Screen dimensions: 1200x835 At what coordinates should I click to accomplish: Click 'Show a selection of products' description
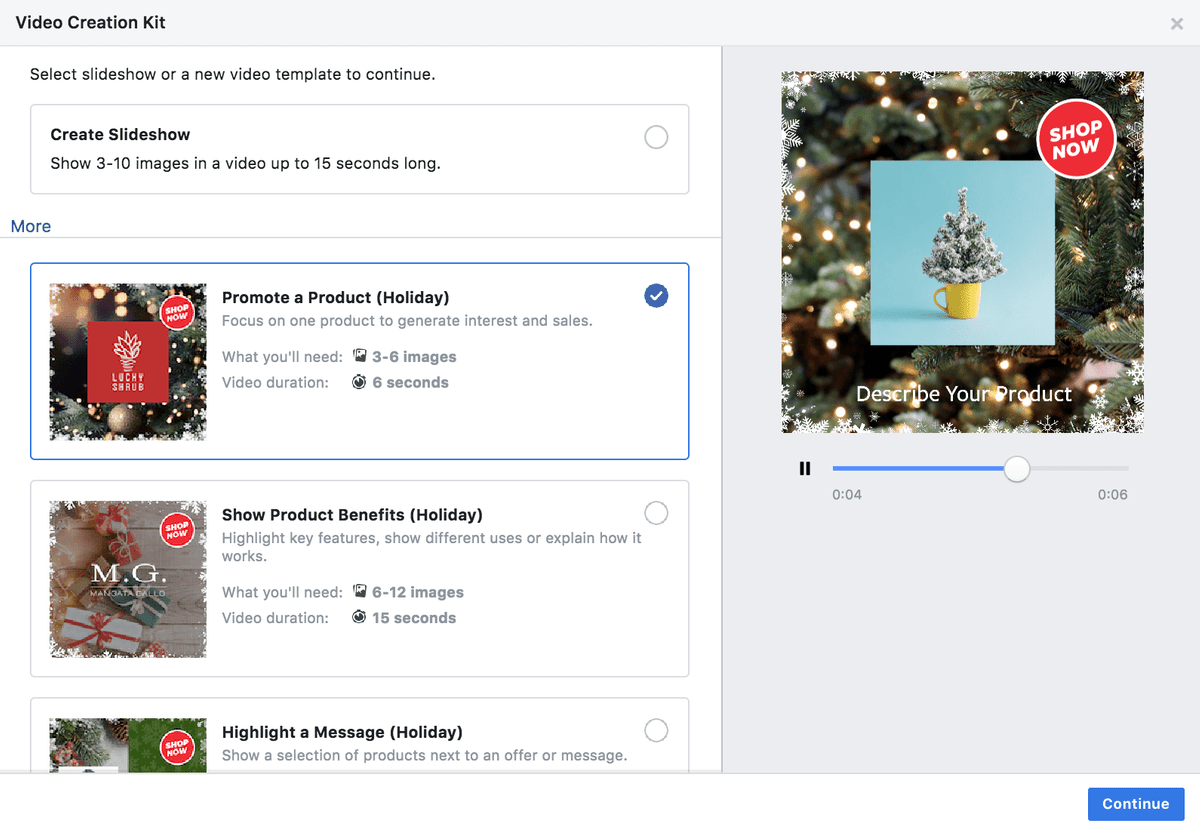click(425, 756)
